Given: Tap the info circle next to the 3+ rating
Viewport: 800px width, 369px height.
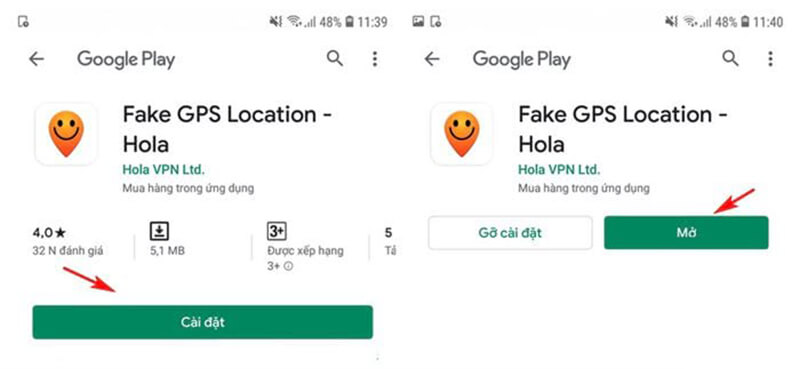Looking at the screenshot, I should [x=288, y=266].
